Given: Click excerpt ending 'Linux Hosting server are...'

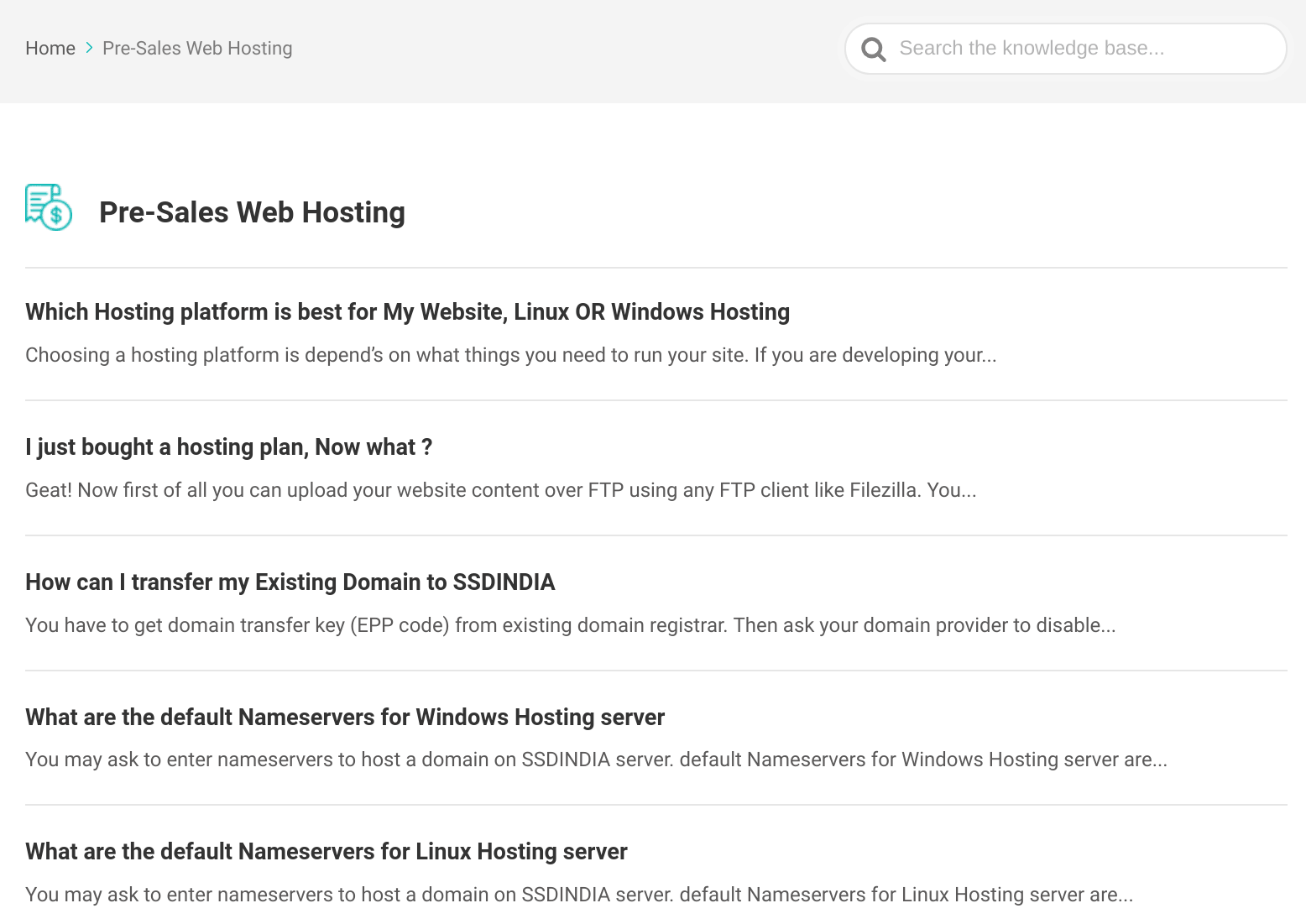Looking at the screenshot, I should click(x=579, y=895).
